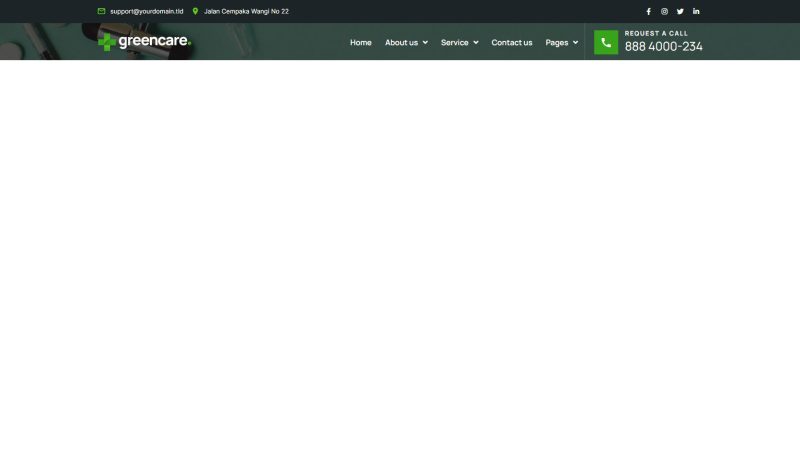The image size is (800, 460).
Task: Open the Twitter social icon
Action: tap(680, 11)
